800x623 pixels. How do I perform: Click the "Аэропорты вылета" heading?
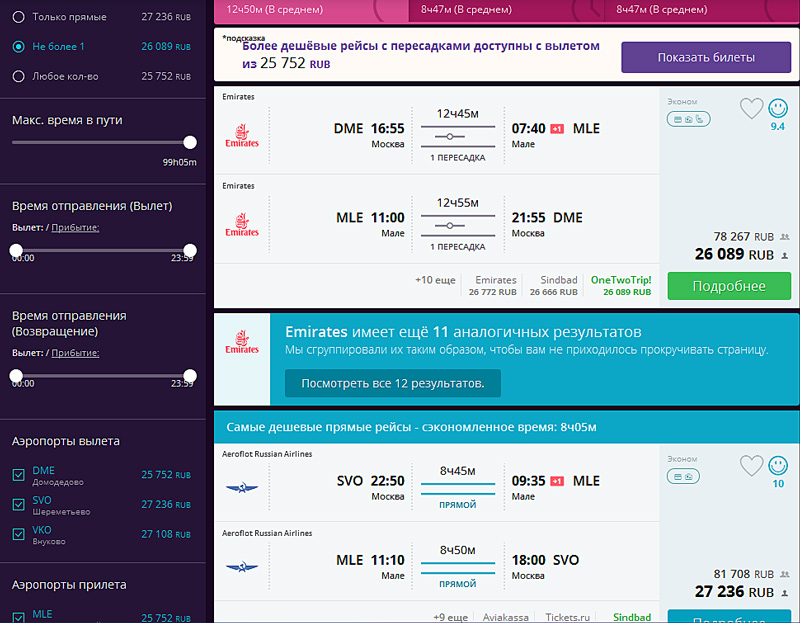(66, 441)
